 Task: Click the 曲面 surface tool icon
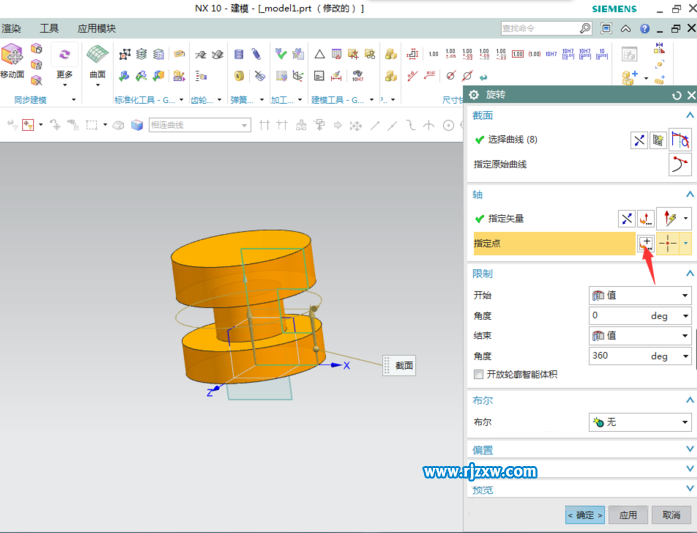pyautogui.click(x=97, y=55)
